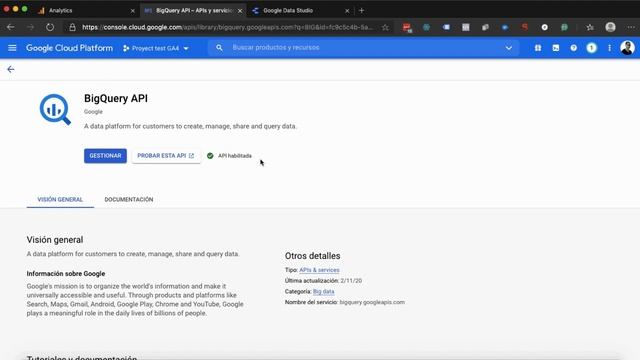Open the three-dot settings menu in Cloud header
This screenshot has width=640, height=360.
point(609,48)
